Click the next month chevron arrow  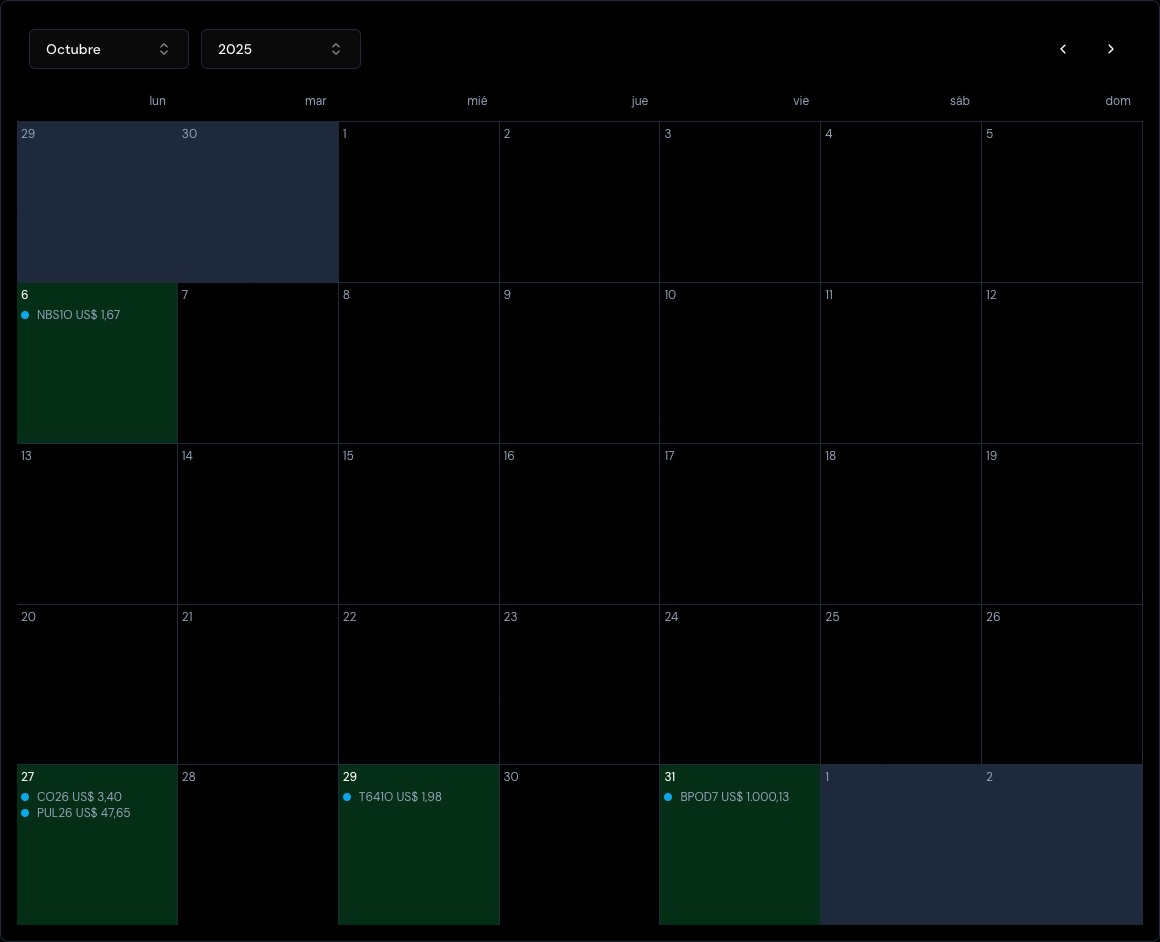pos(1111,49)
